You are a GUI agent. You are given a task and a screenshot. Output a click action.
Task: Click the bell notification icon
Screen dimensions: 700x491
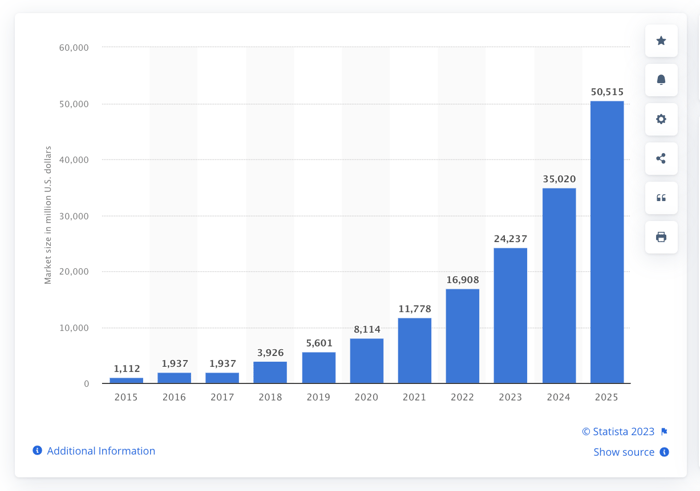tap(661, 80)
